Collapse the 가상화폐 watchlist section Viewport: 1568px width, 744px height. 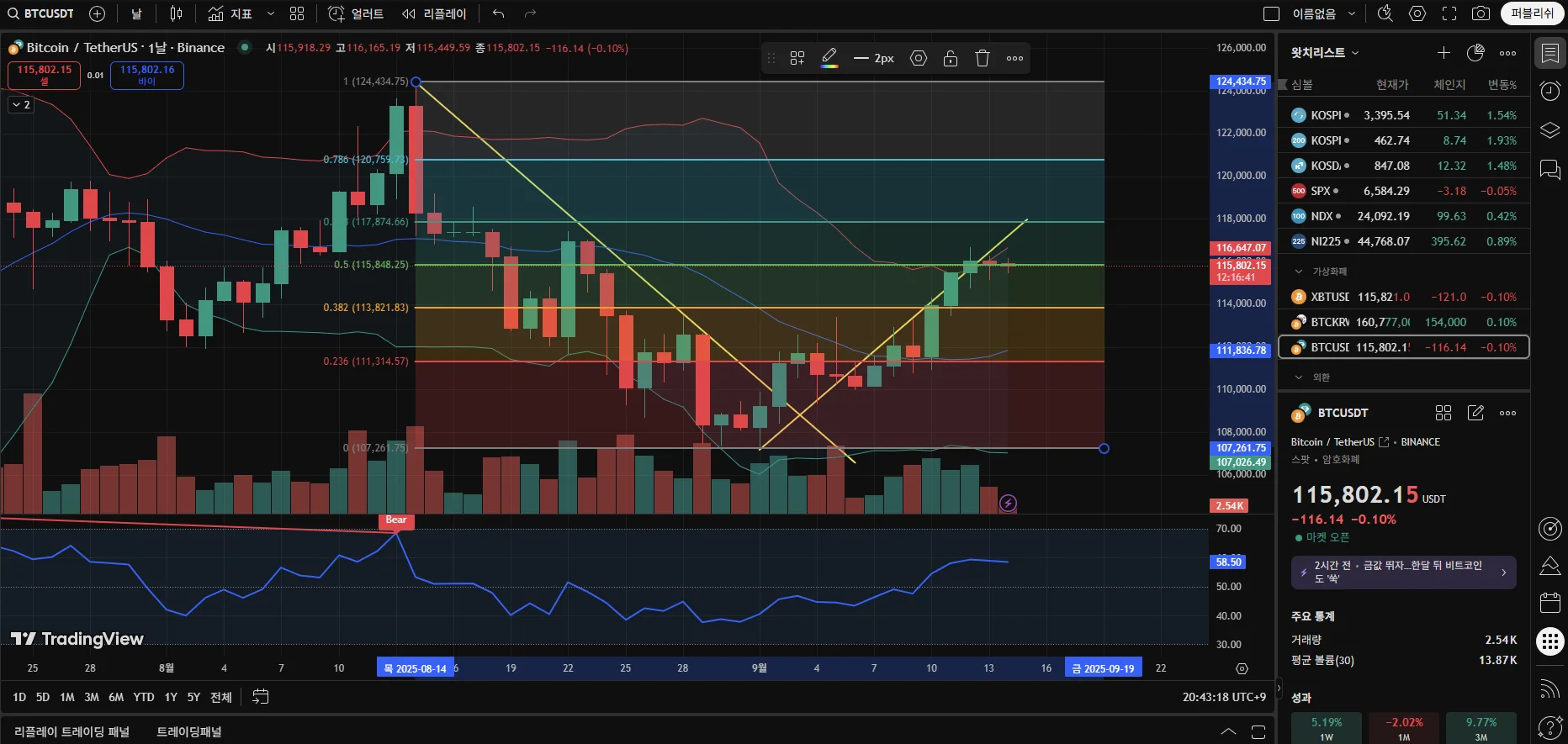click(x=1299, y=272)
